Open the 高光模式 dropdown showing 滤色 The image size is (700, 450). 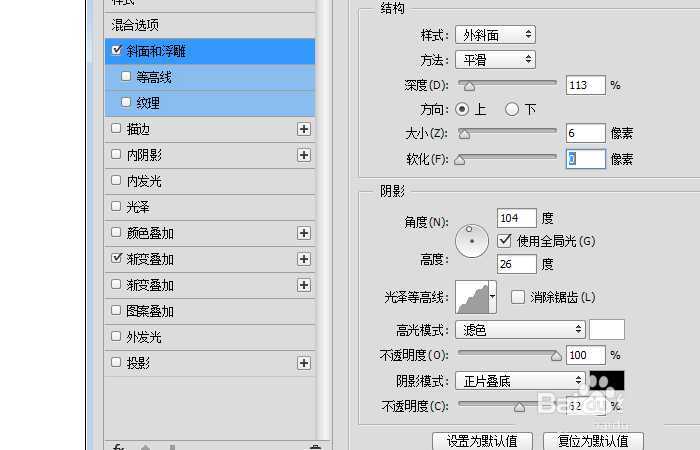click(x=519, y=329)
